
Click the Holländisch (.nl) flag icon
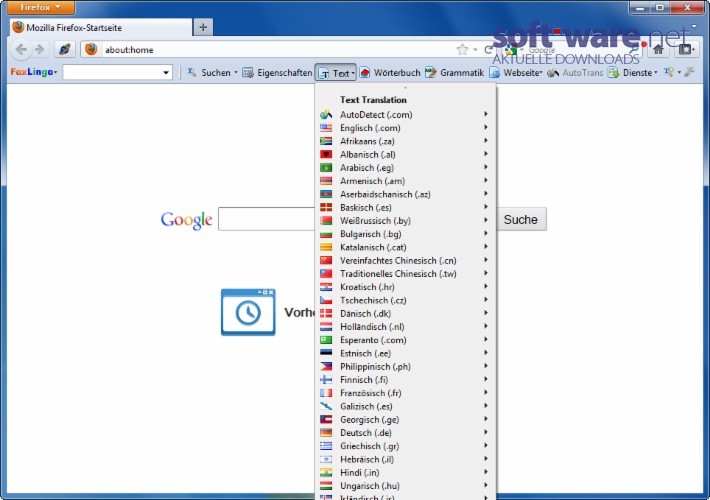click(x=326, y=327)
